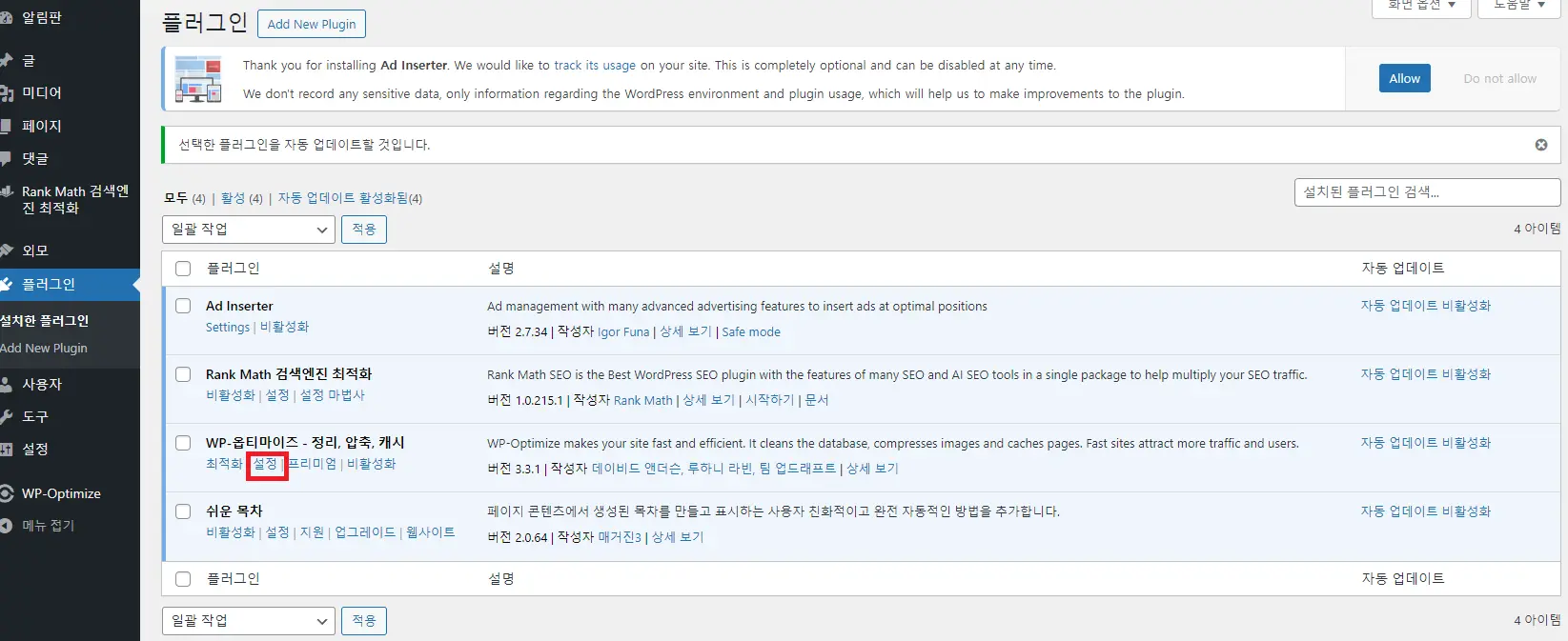Click the Ad Inserter notice illustration
Viewport: 1568px width, 641px height.
(198, 79)
